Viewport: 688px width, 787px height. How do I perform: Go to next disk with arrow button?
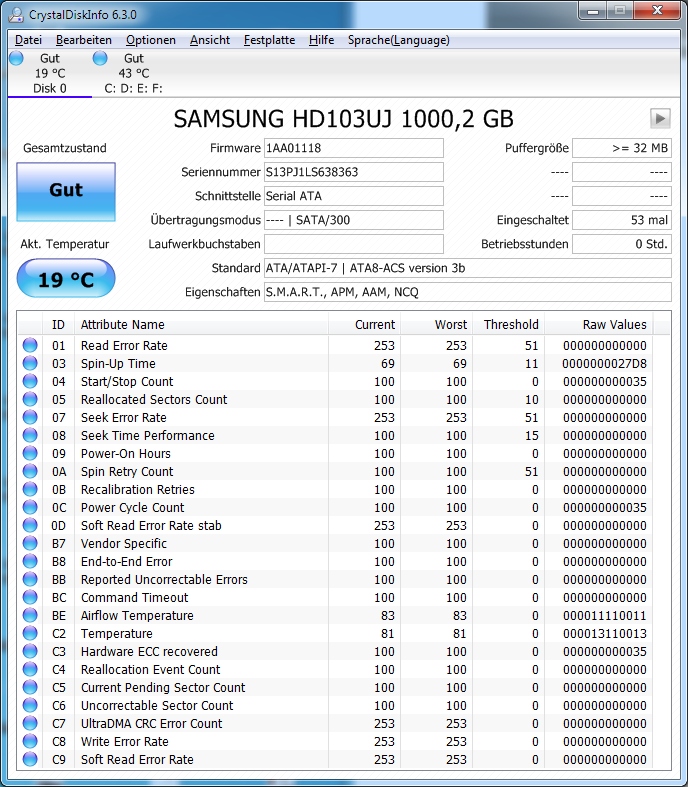(x=660, y=118)
